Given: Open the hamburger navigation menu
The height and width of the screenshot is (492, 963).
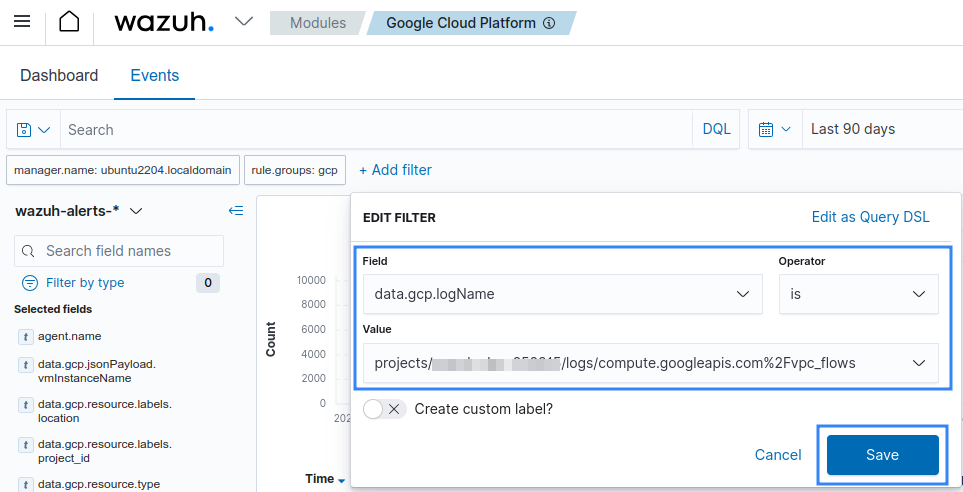Looking at the screenshot, I should (22, 22).
